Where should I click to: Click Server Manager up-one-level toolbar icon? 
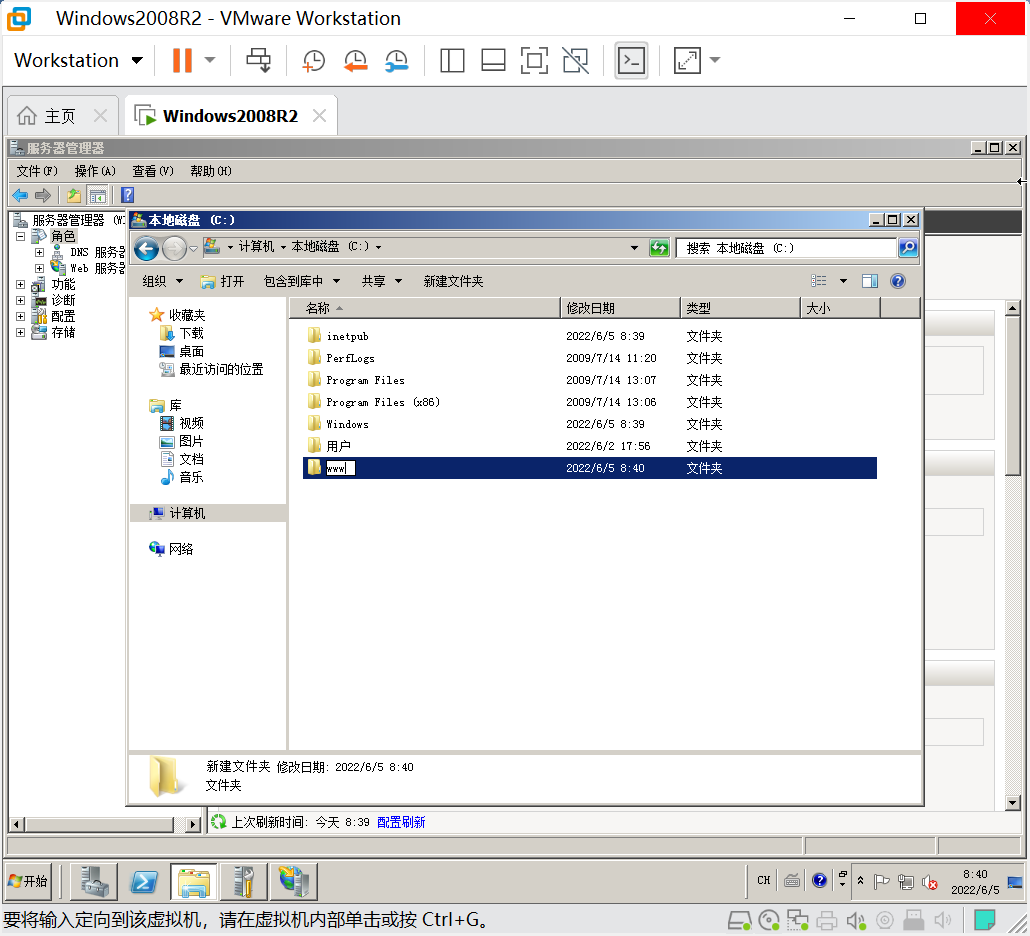click(x=74, y=195)
